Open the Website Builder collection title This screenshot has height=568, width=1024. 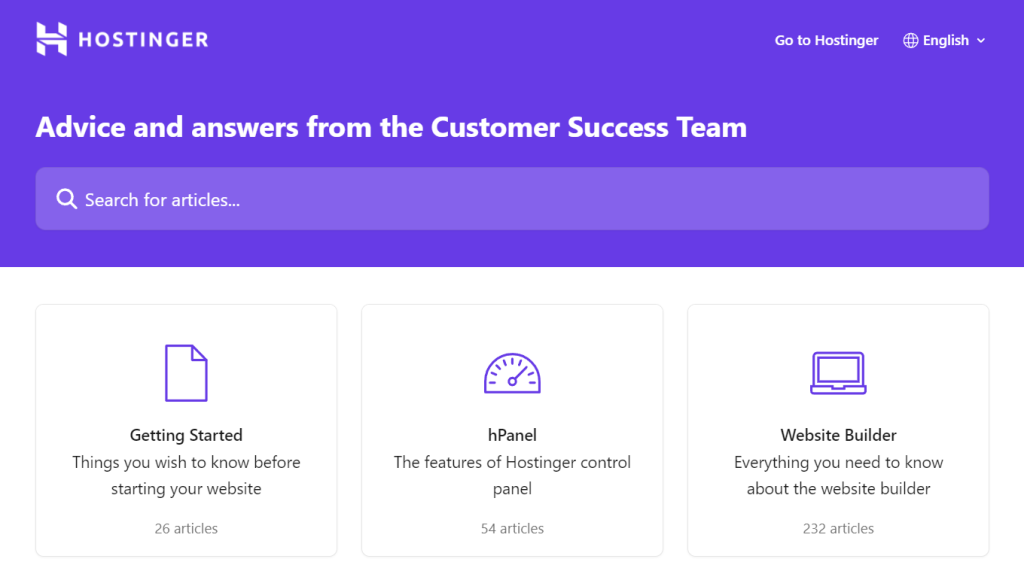coord(838,435)
